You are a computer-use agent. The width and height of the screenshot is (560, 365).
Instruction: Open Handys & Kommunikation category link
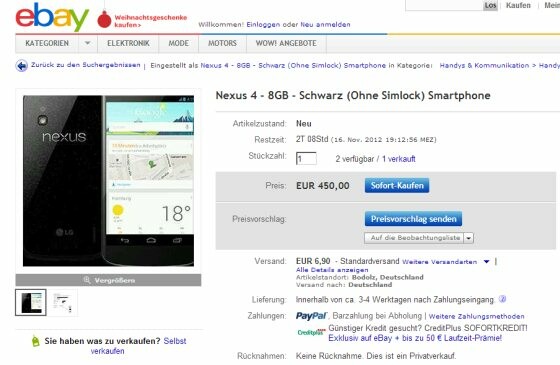pos(484,66)
